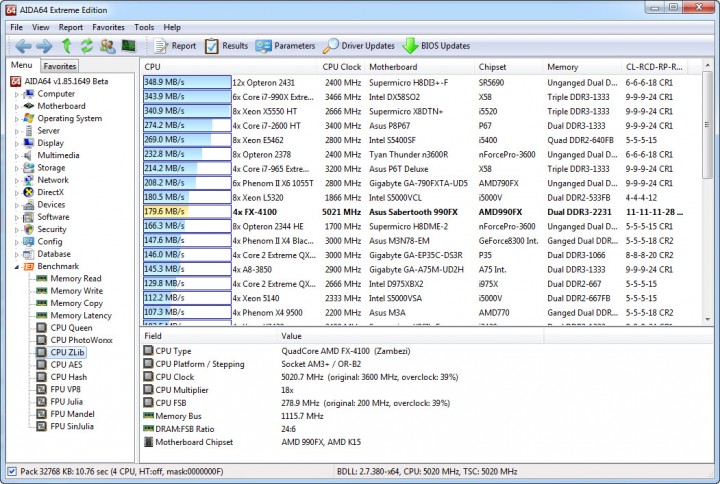Click results list scrollbar up arrow
Screen dimensions: 720x484
tap(707, 66)
